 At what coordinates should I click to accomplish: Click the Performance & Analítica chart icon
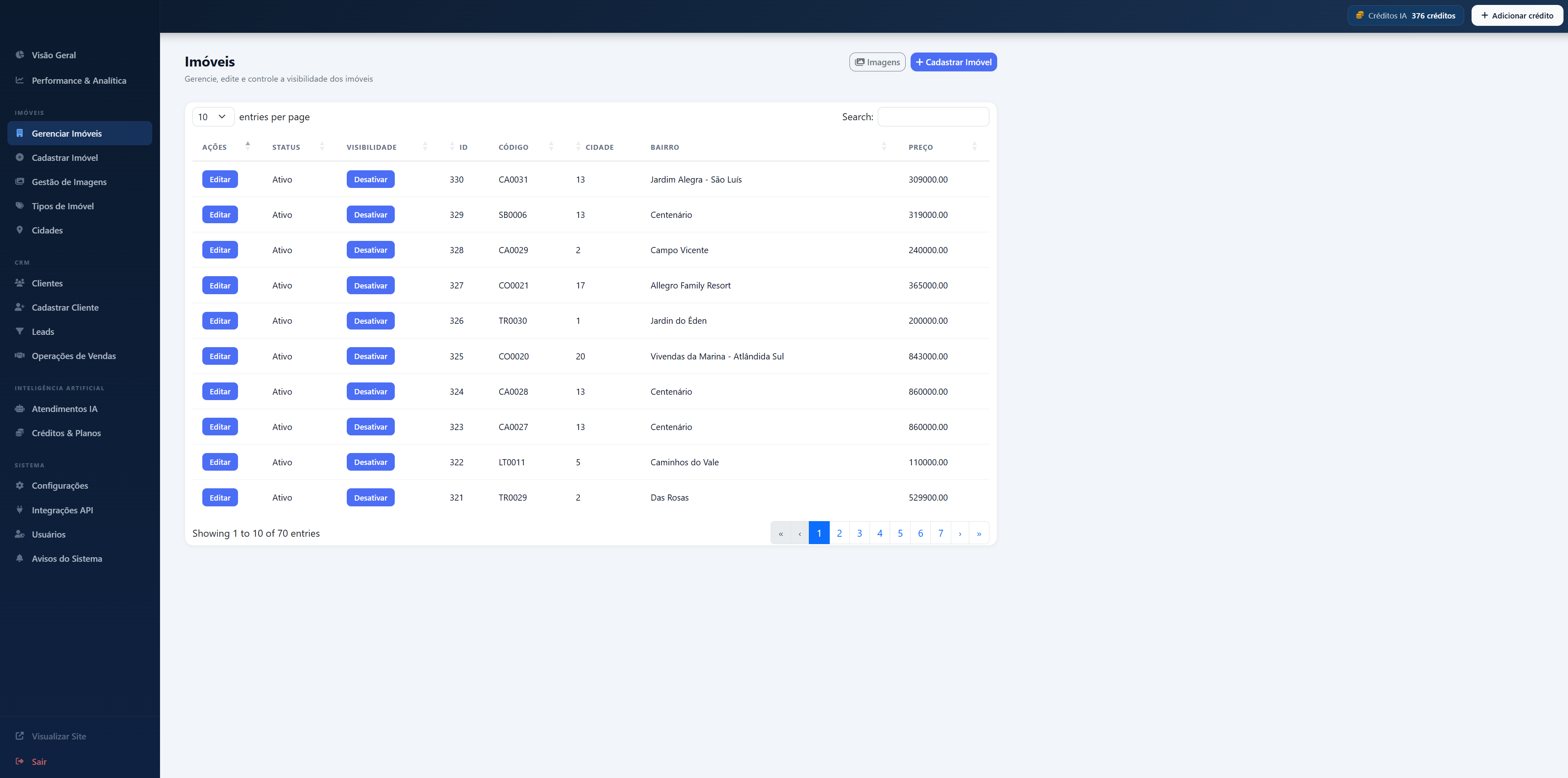(19, 80)
